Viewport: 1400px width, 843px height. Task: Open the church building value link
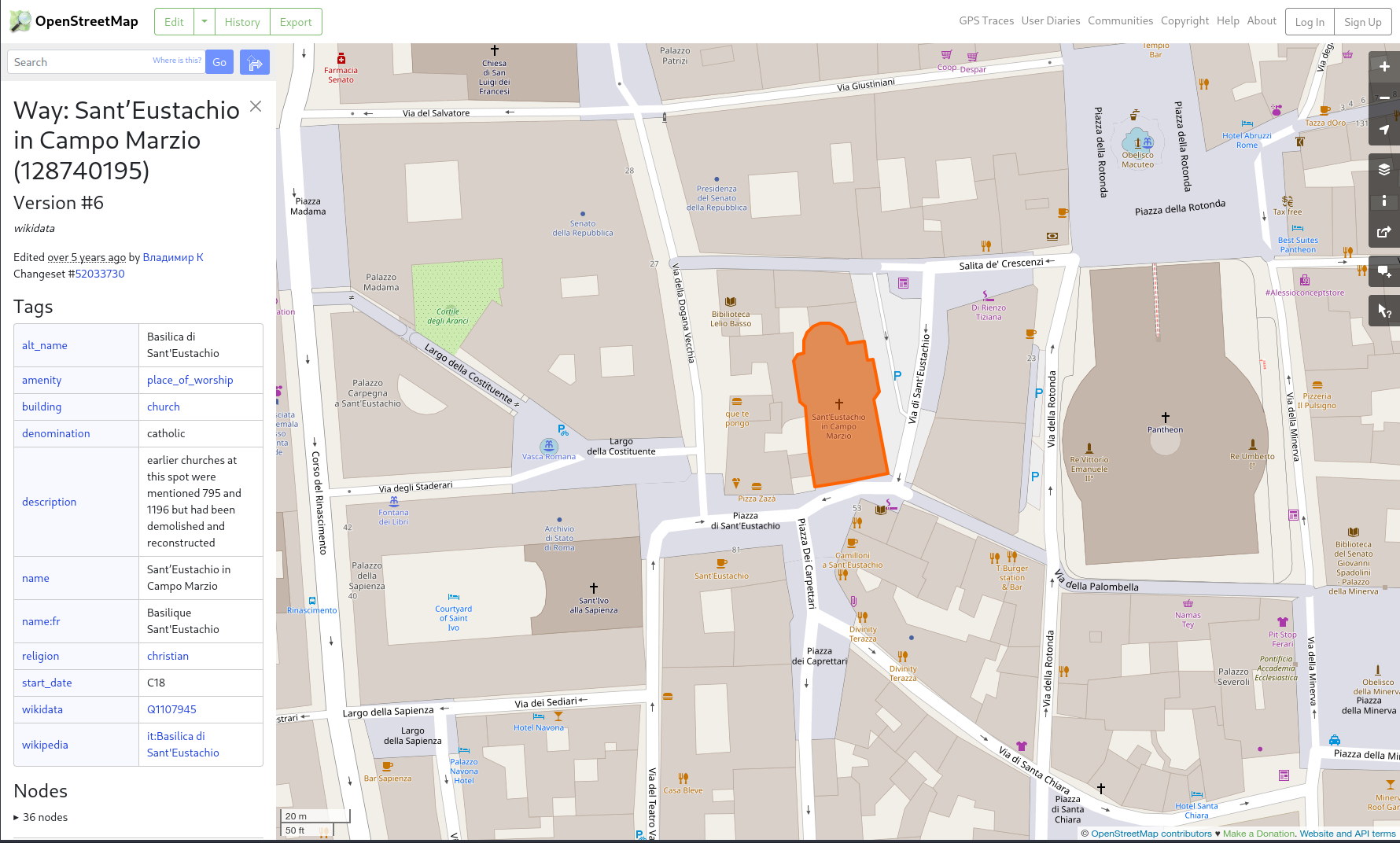[x=164, y=407]
